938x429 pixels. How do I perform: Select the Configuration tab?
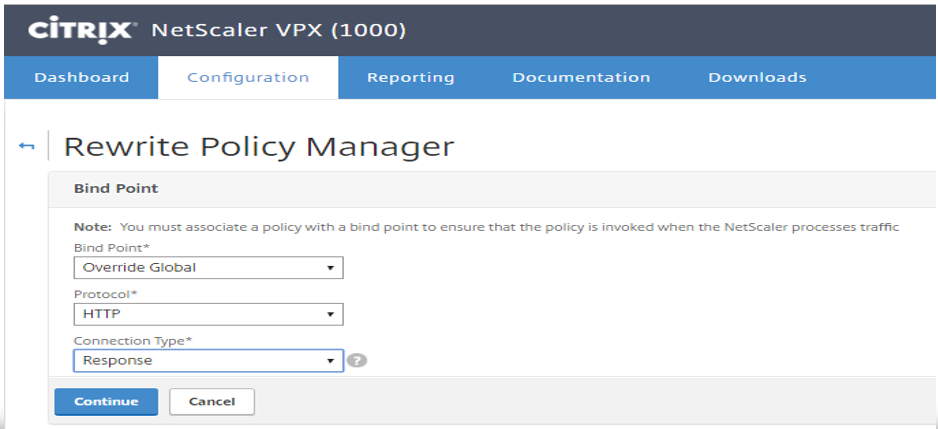pos(248,78)
